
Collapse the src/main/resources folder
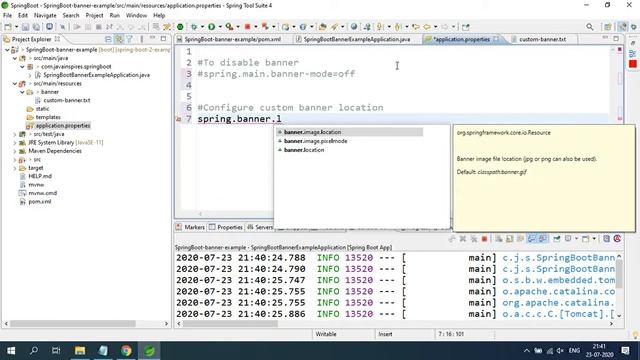pyautogui.click(x=15, y=84)
